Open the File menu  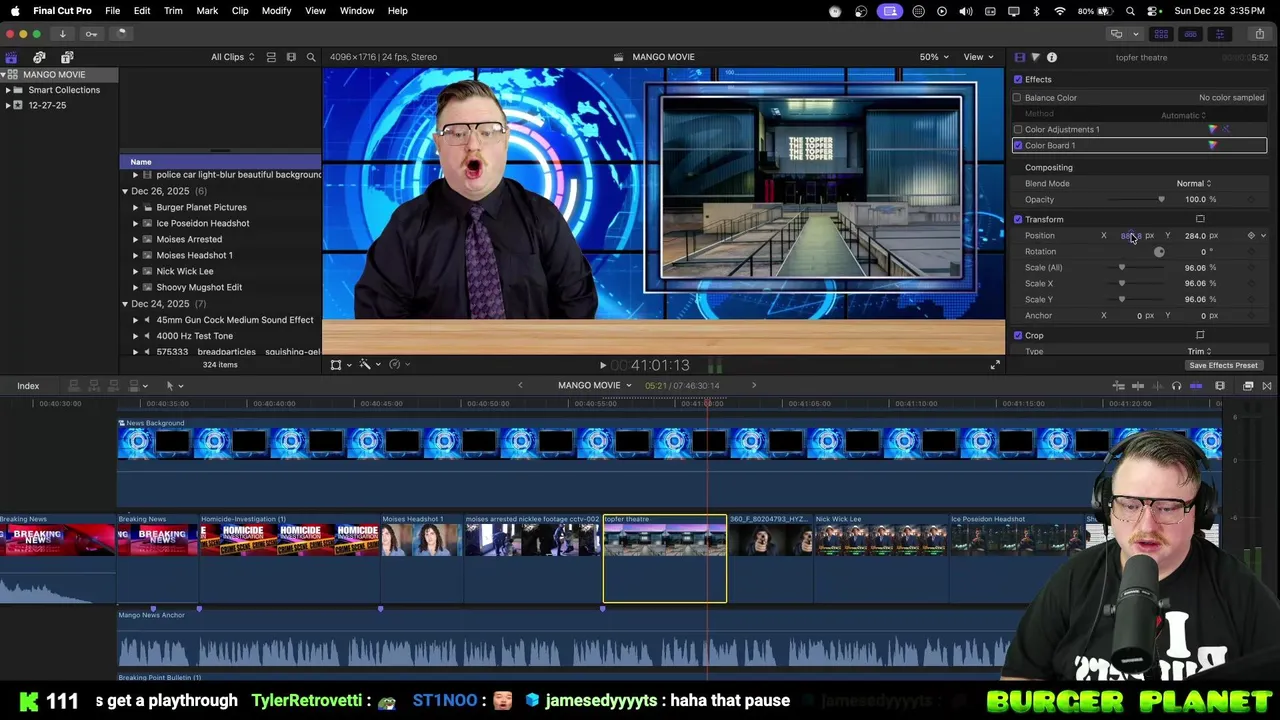click(x=113, y=10)
